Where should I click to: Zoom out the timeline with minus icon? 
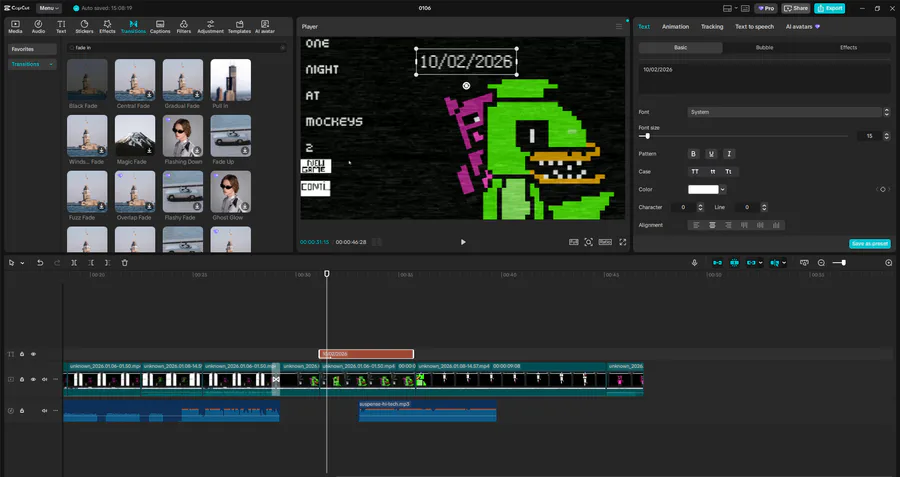coord(821,263)
